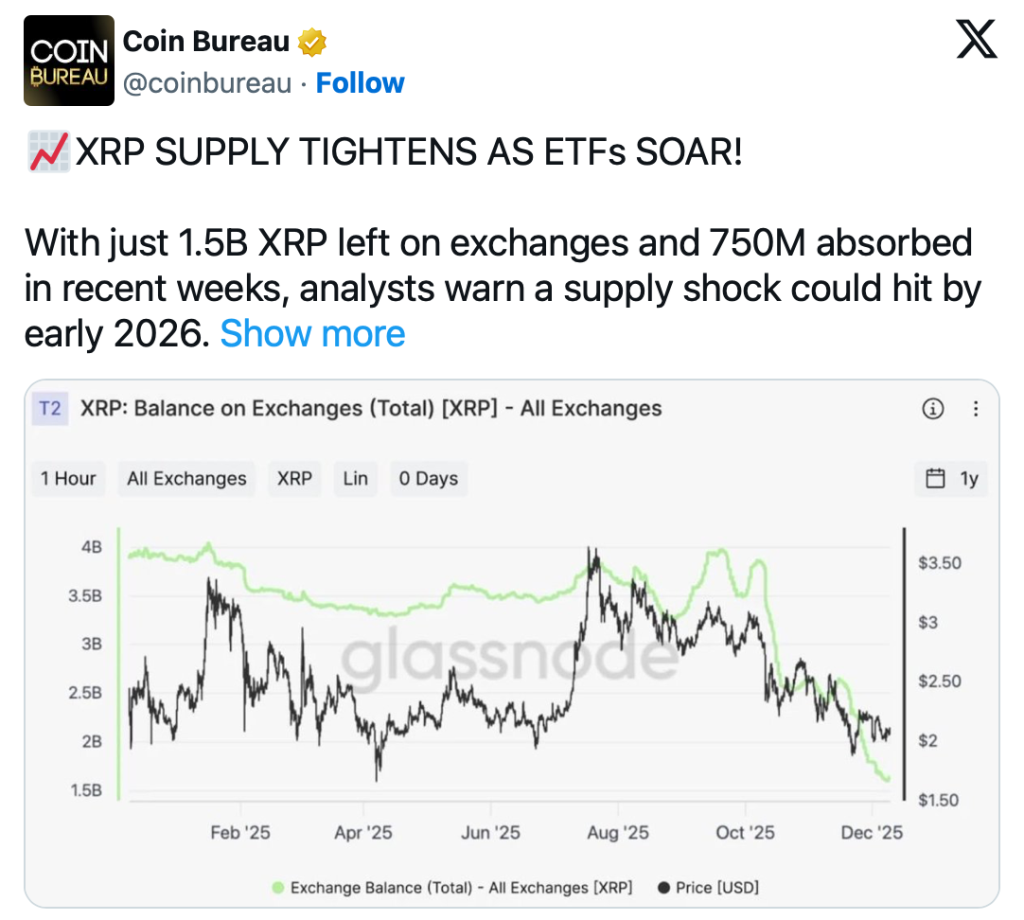Open the @coinbureau handle link
1024x920 pixels.
[207, 83]
